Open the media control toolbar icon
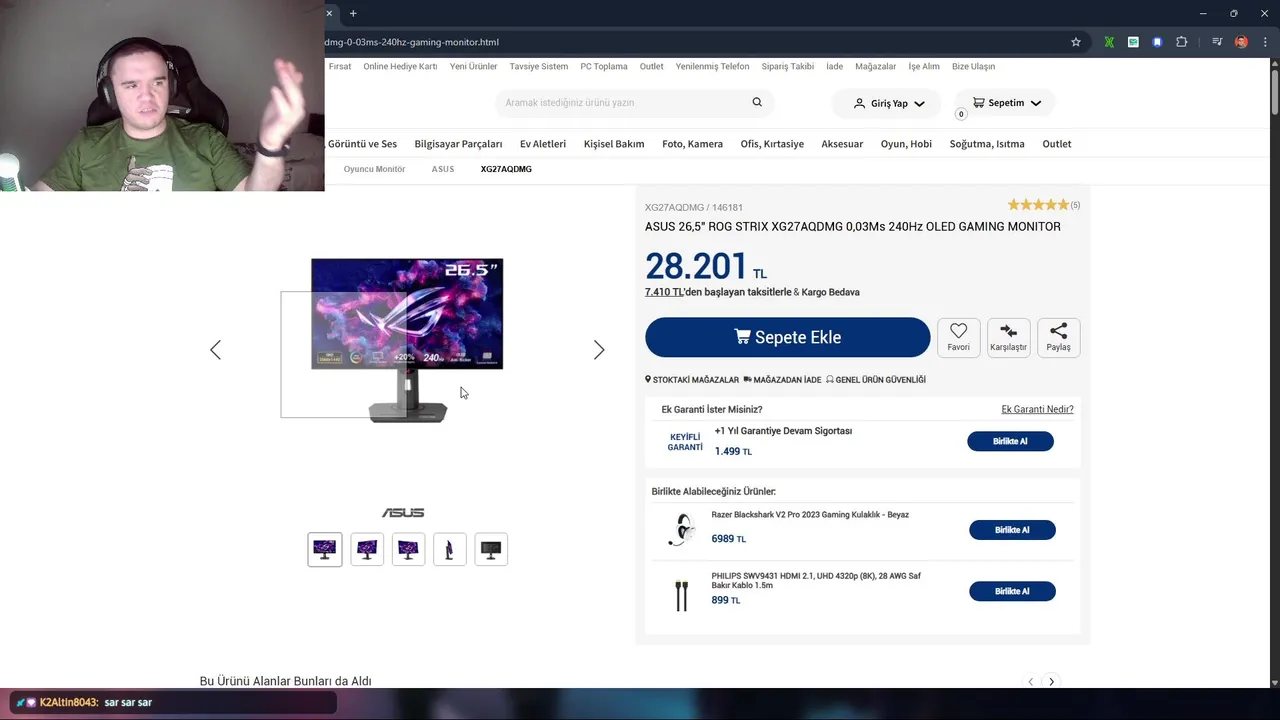 pyautogui.click(x=1216, y=42)
